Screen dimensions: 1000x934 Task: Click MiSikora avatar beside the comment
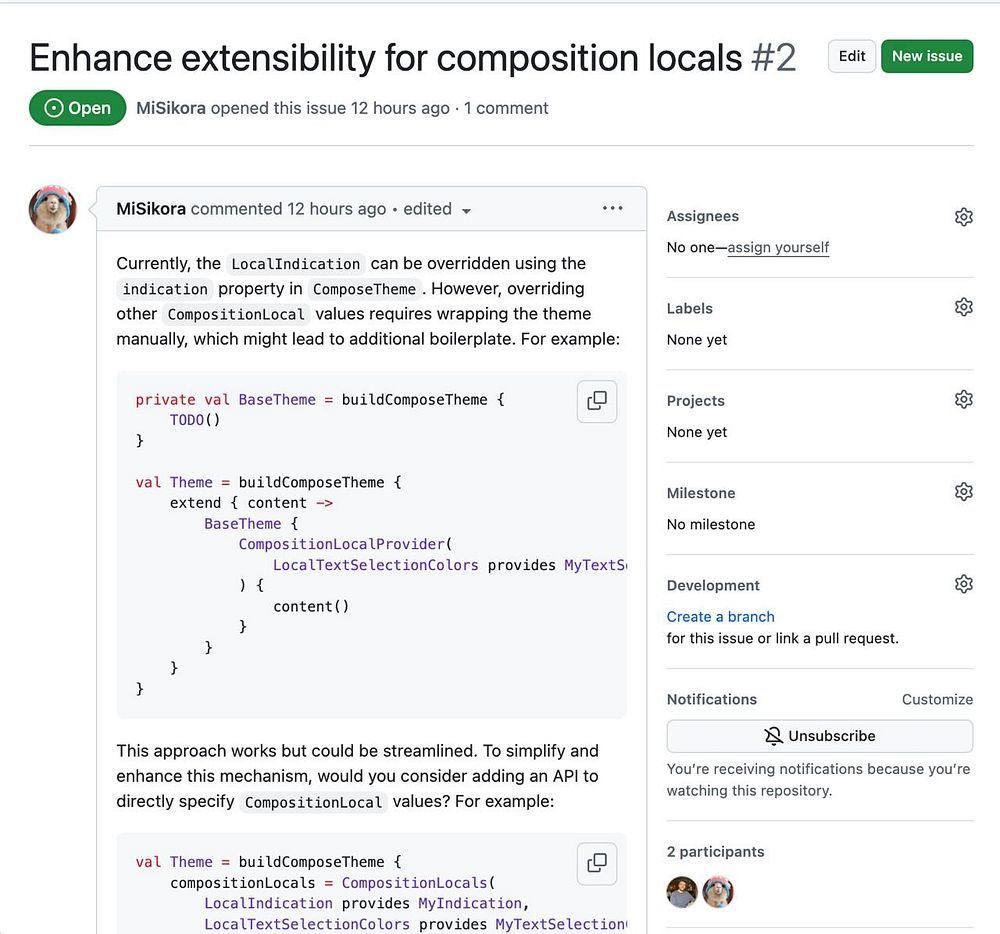[x=53, y=210]
